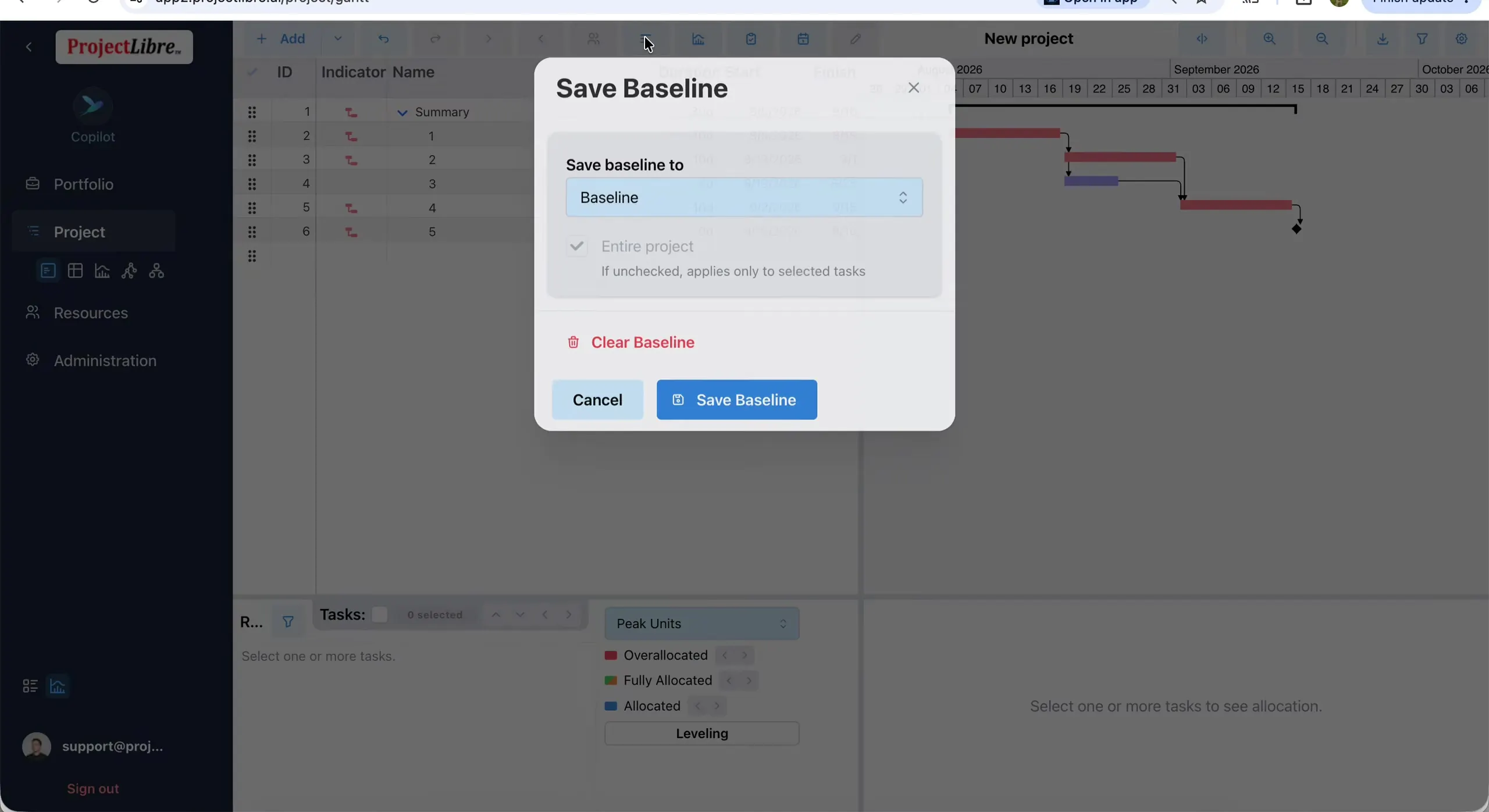Toggle the Entire project checkbox
Image resolution: width=1489 pixels, height=812 pixels.
pos(576,246)
